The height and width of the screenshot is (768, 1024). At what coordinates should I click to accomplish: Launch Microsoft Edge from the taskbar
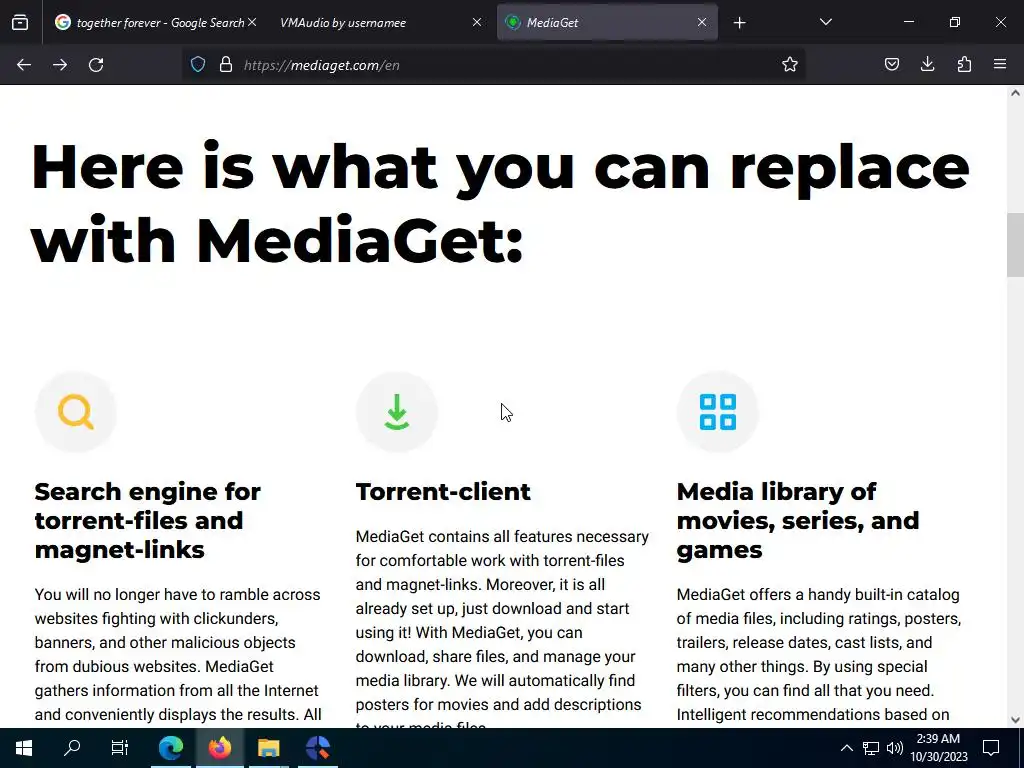point(171,748)
